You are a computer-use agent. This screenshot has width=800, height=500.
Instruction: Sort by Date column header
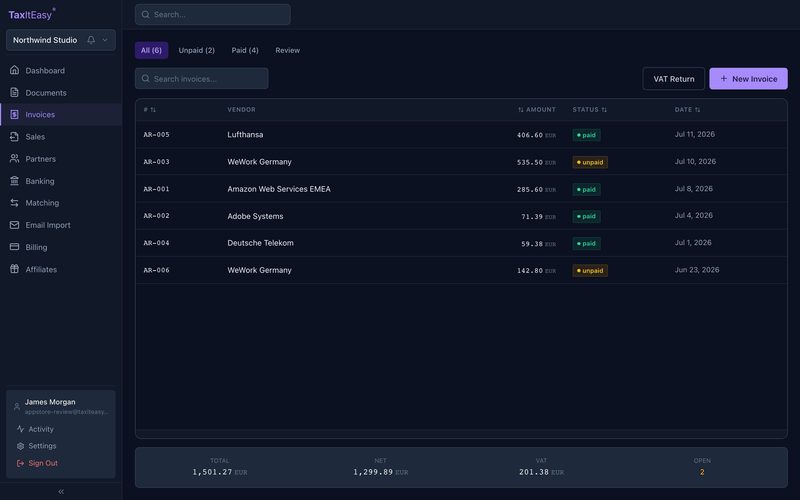(x=687, y=110)
